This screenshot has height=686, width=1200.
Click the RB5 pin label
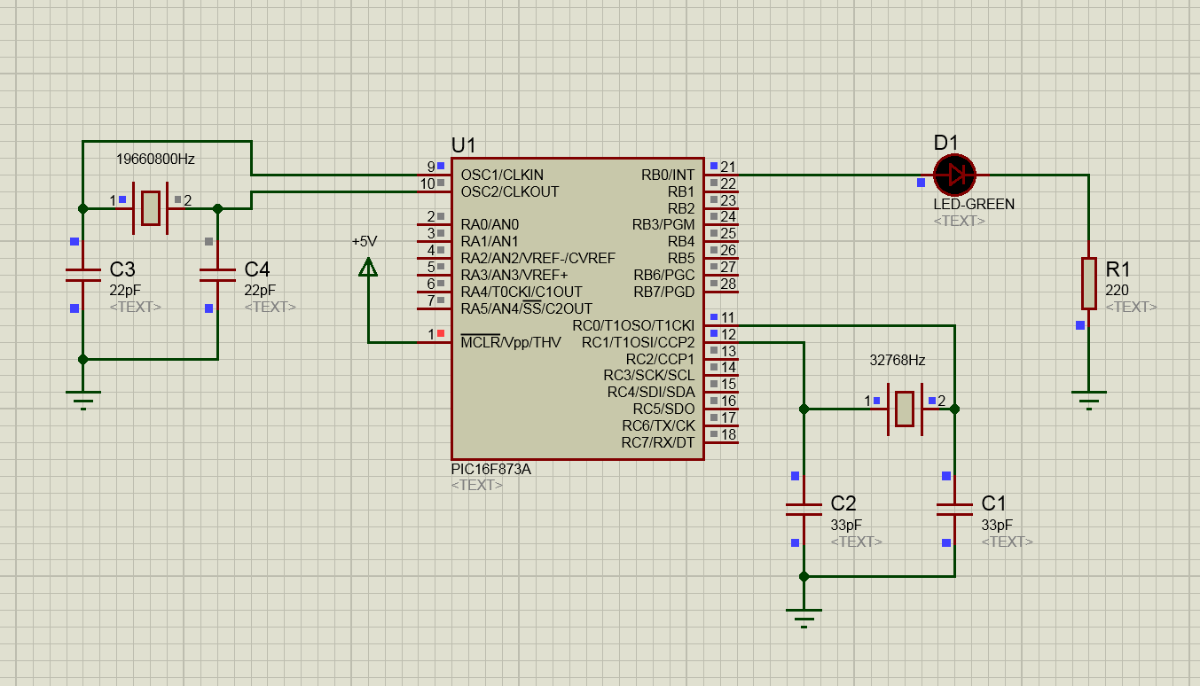click(x=681, y=258)
